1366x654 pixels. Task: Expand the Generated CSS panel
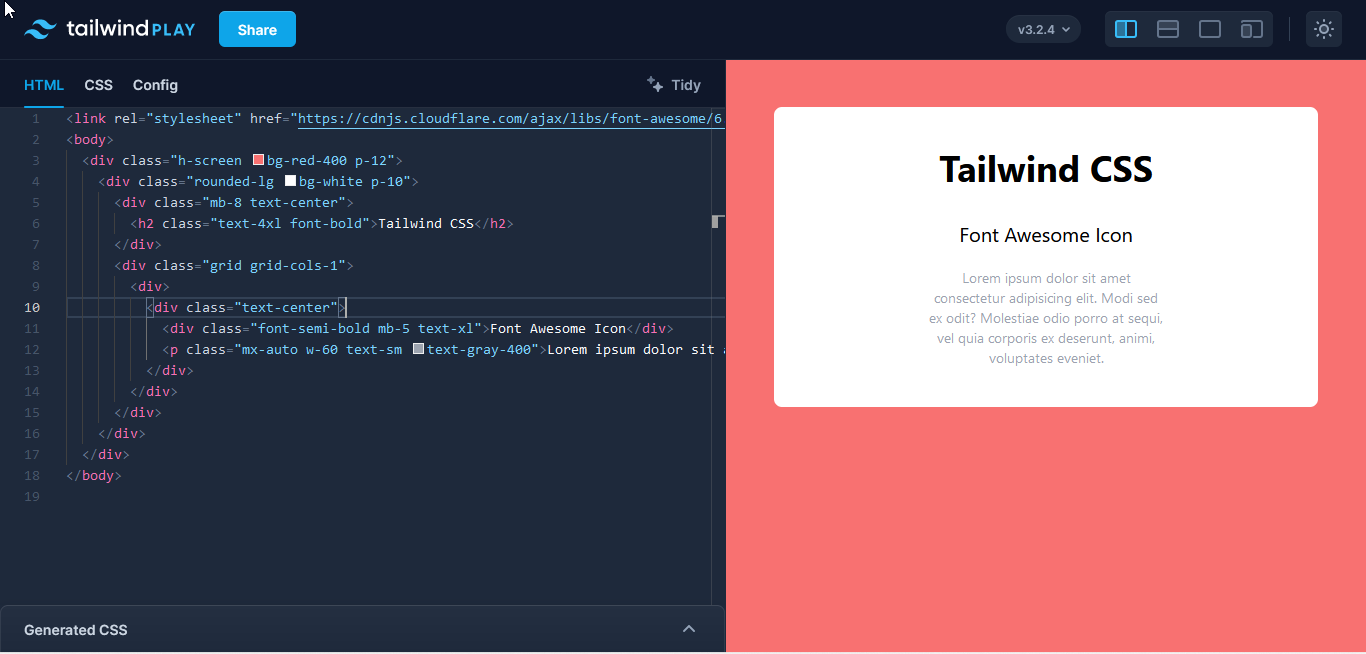tap(688, 629)
